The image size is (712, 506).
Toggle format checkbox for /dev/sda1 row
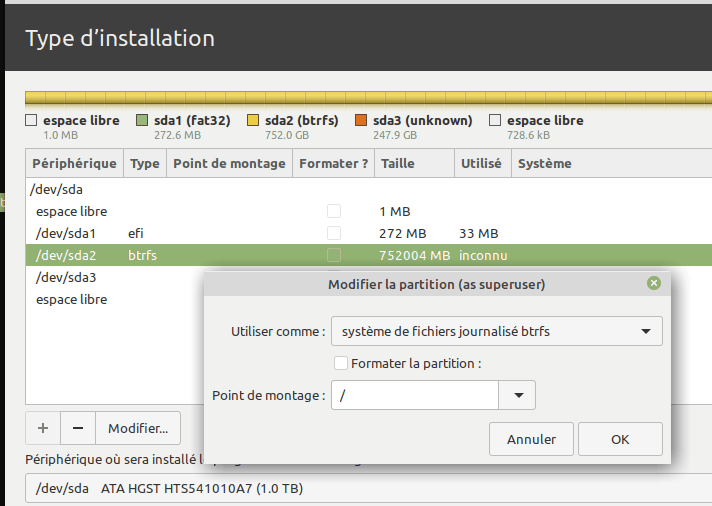(334, 233)
